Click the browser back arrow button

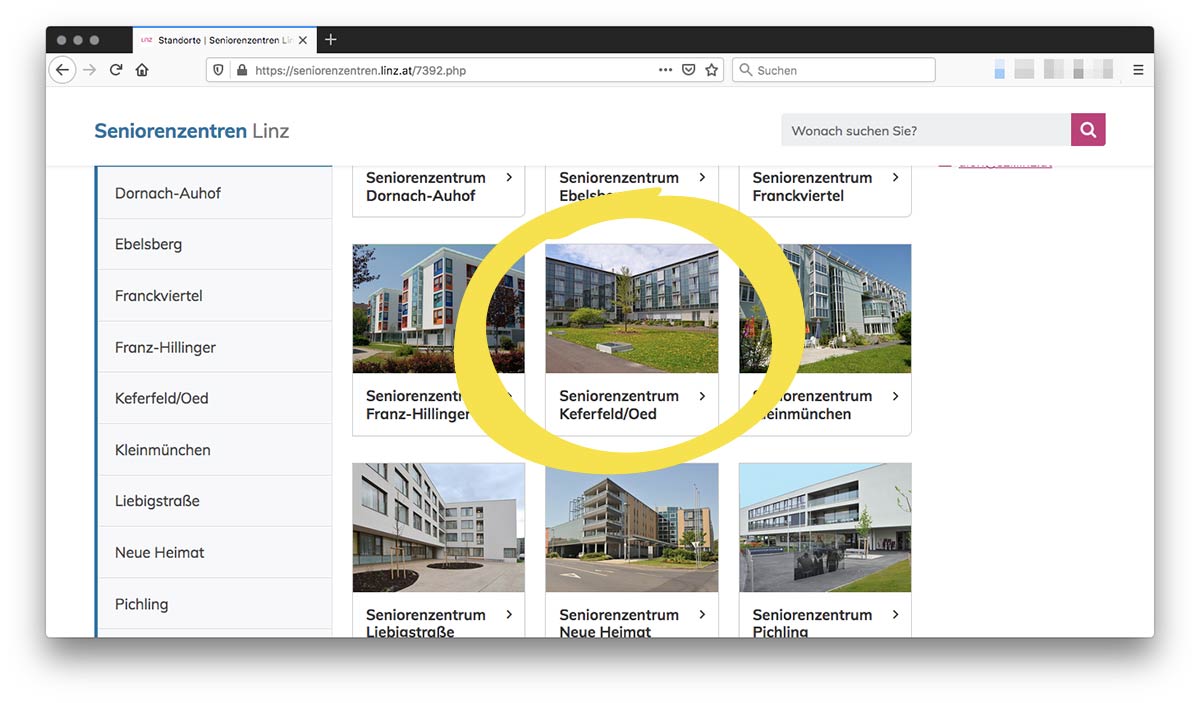point(63,70)
